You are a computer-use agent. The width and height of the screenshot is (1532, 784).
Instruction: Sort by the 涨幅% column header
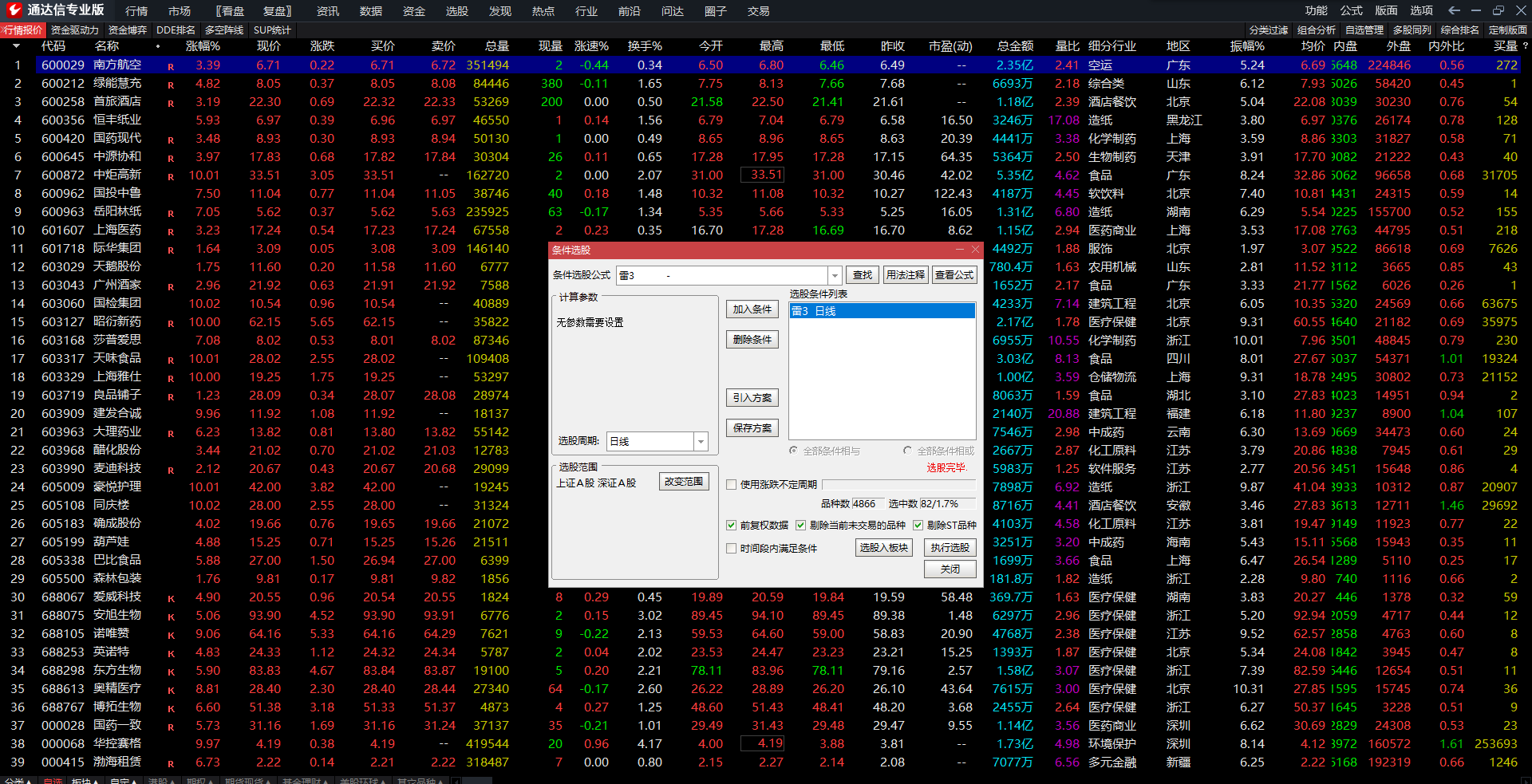coord(203,46)
